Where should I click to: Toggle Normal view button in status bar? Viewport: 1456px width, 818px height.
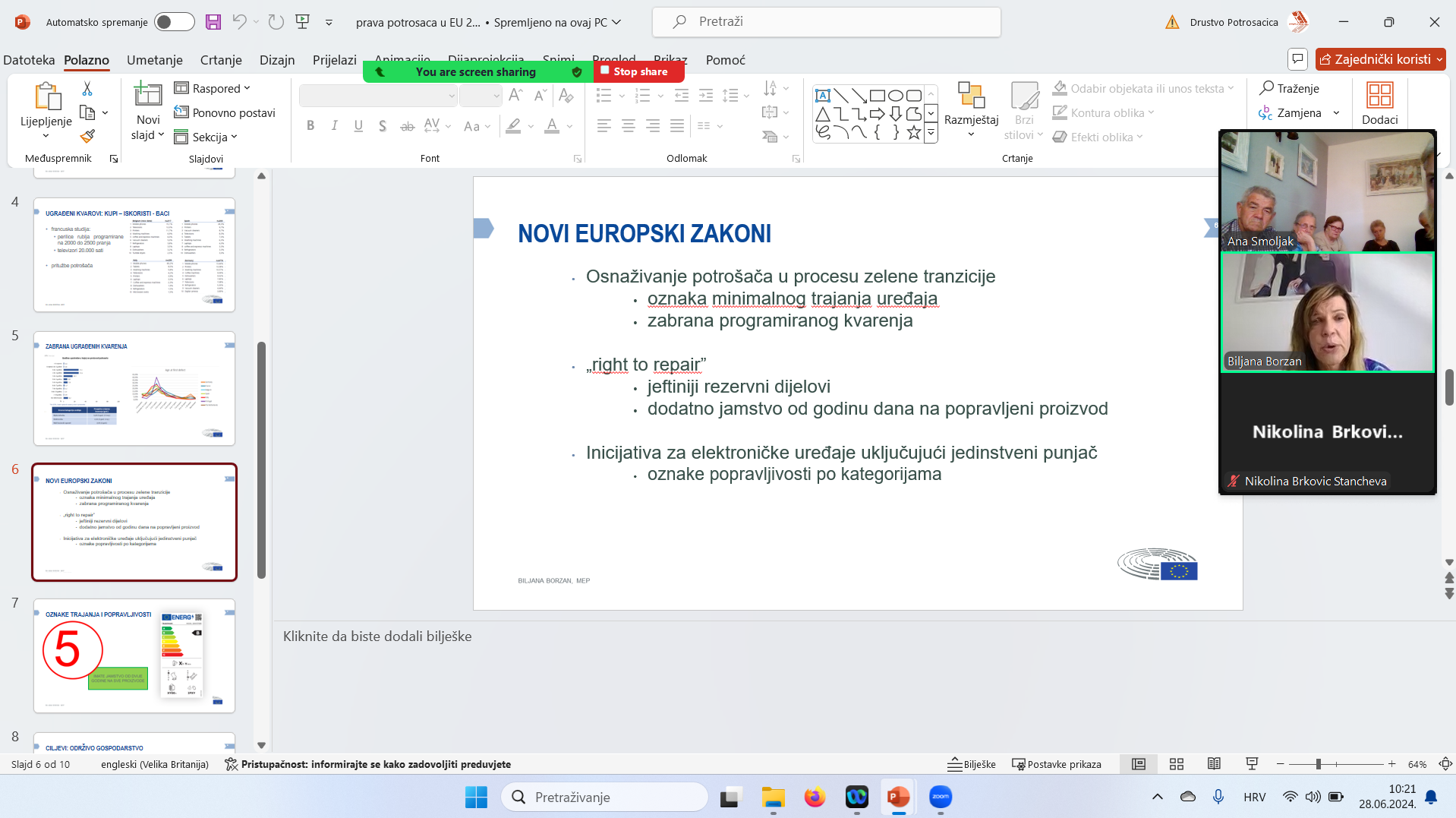[1138, 764]
